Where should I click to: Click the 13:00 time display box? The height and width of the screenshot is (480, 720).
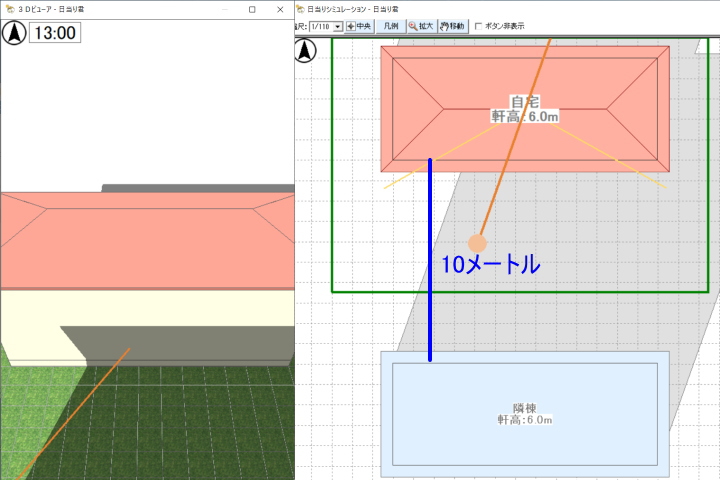54,33
